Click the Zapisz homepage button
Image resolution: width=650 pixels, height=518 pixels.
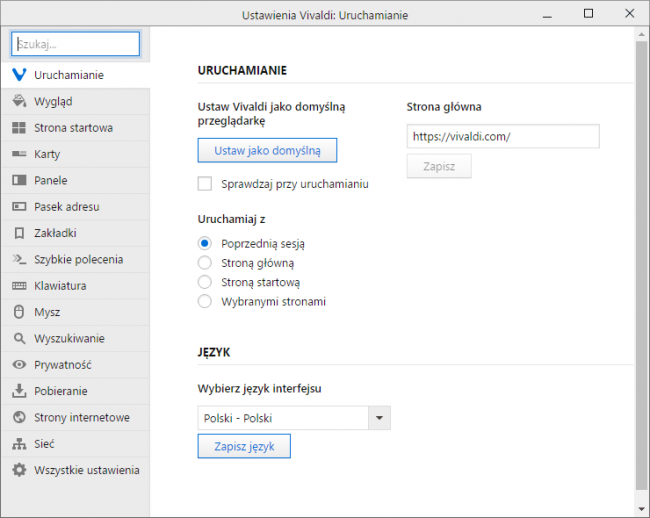pos(439,166)
